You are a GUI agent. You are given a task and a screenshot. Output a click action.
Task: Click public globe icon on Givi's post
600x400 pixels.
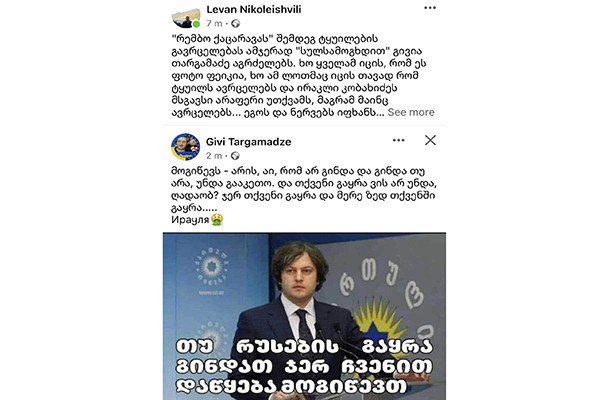[x=235, y=156]
